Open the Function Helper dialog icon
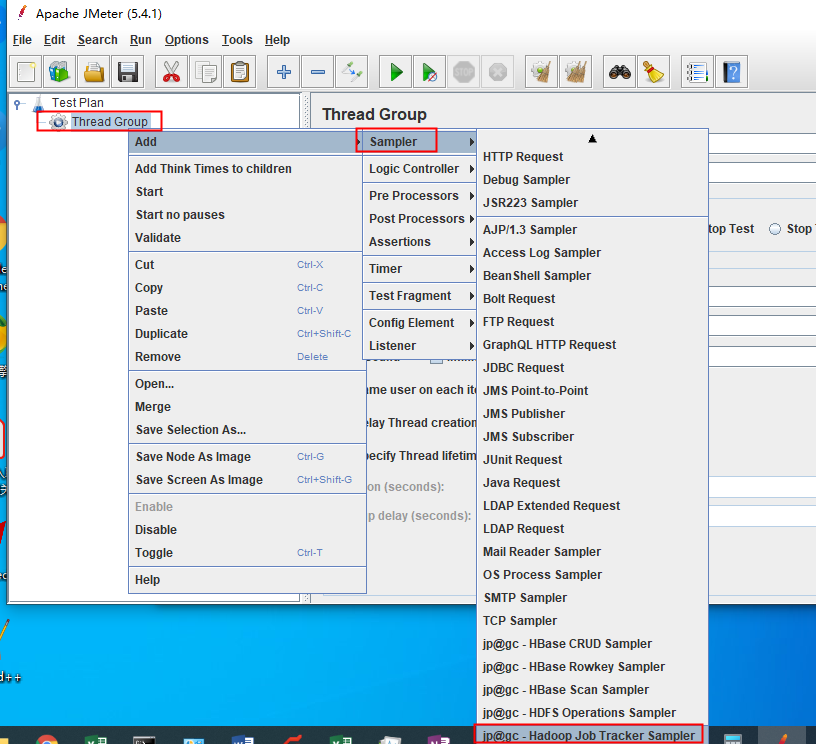The image size is (816, 744). click(x=697, y=71)
